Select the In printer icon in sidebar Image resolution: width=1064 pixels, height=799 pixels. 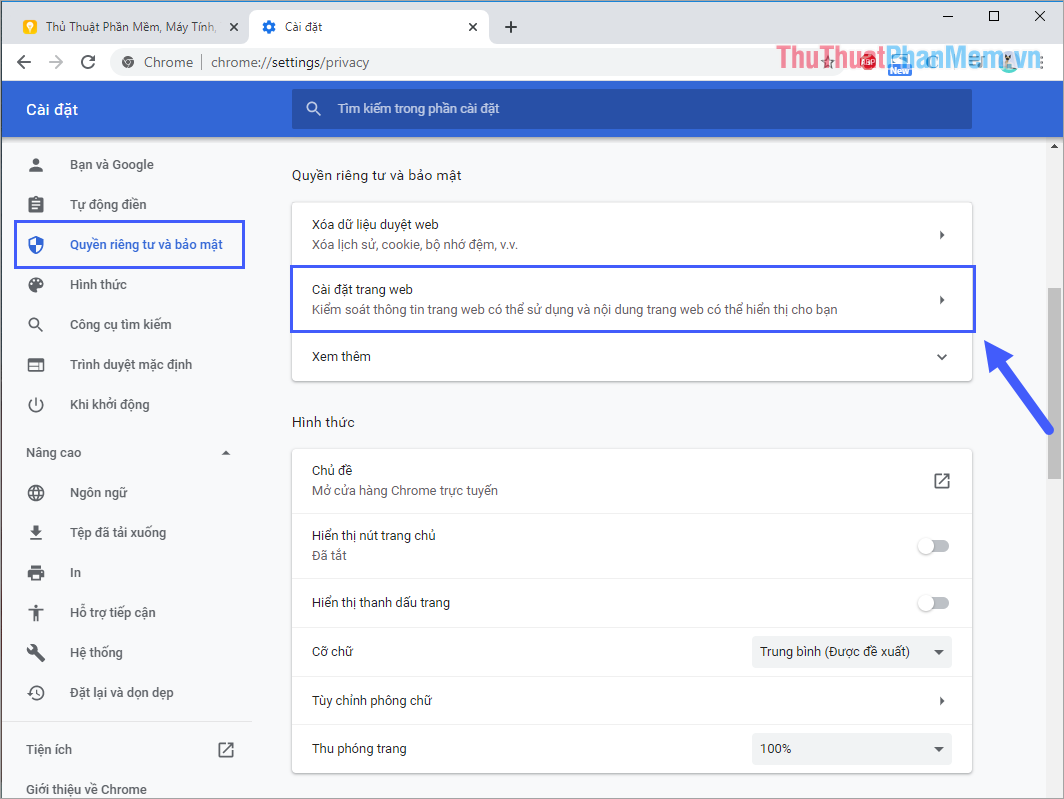37,572
